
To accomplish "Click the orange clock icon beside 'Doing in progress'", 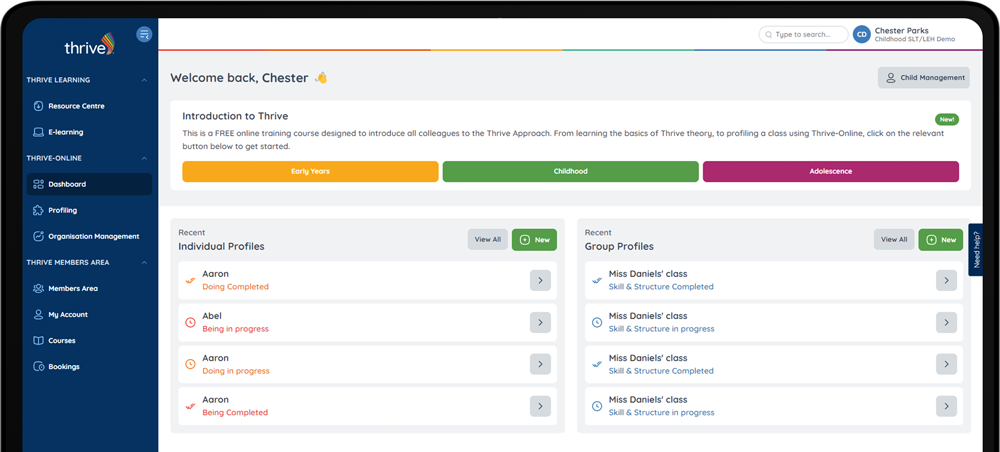I will tap(190, 364).
